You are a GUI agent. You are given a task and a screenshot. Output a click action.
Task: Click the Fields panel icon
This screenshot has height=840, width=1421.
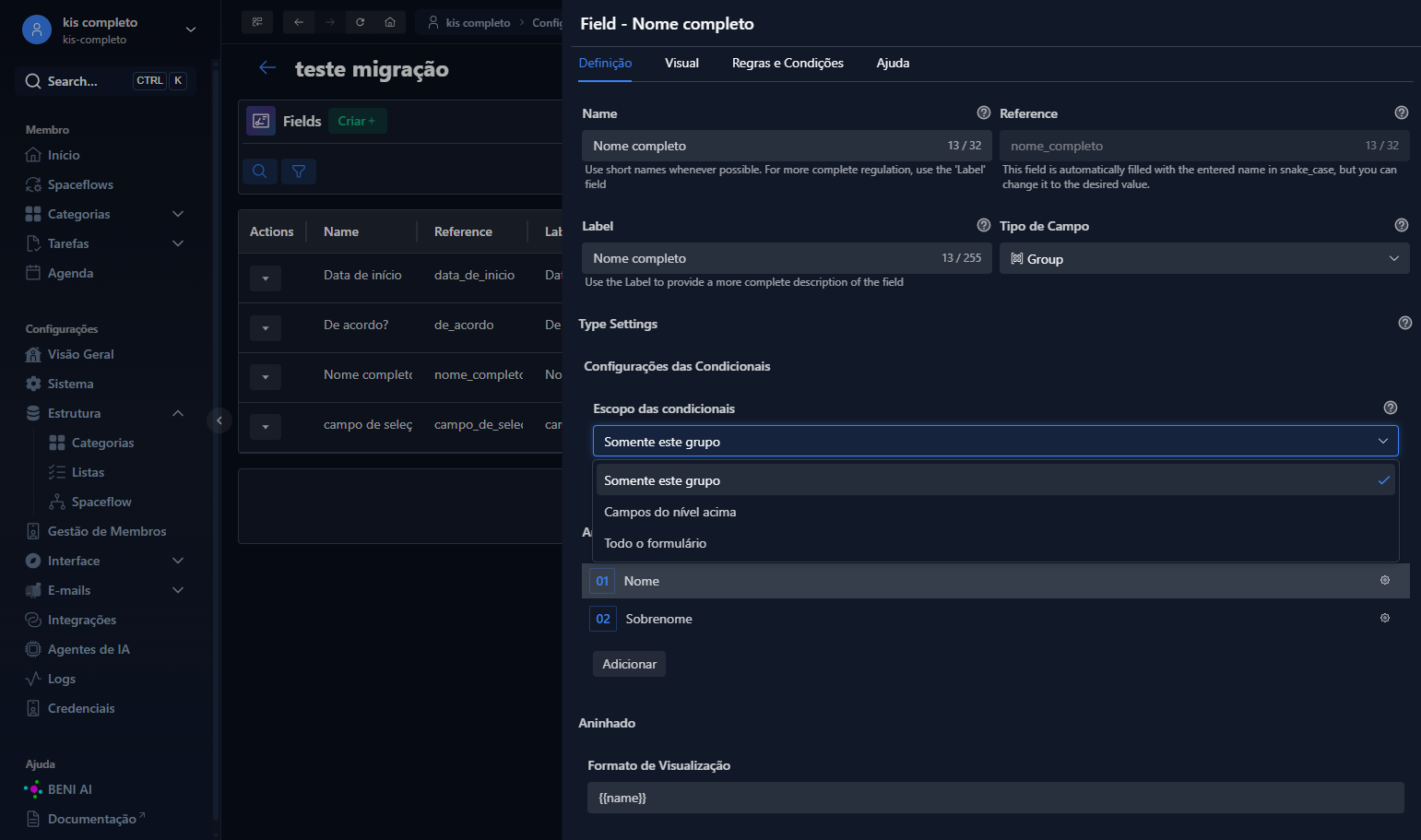pos(261,121)
